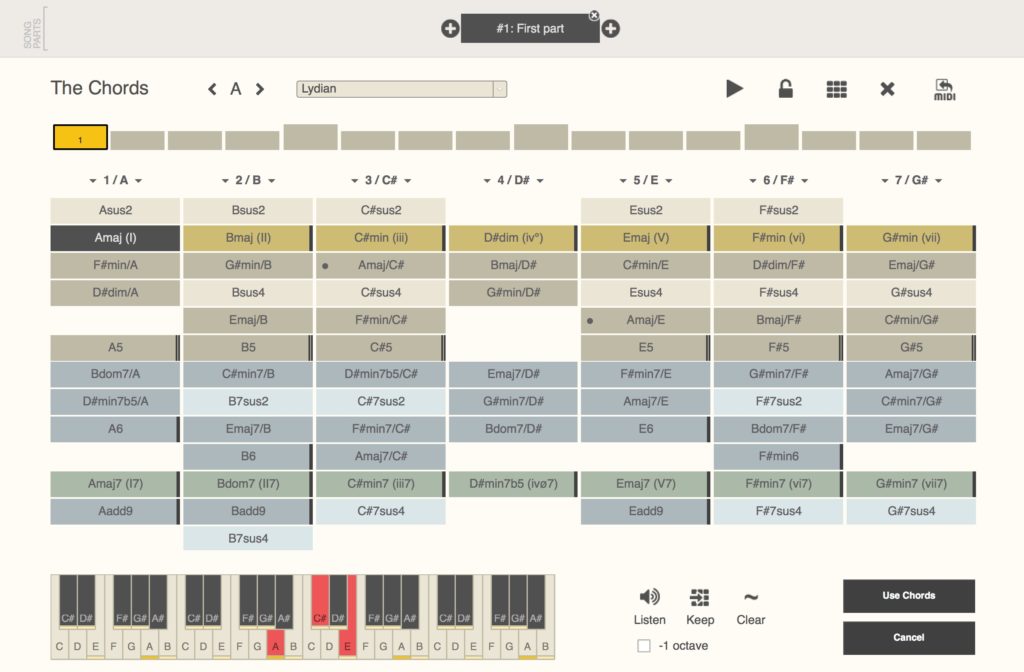Select the G#7sus4 chord

tap(911, 511)
